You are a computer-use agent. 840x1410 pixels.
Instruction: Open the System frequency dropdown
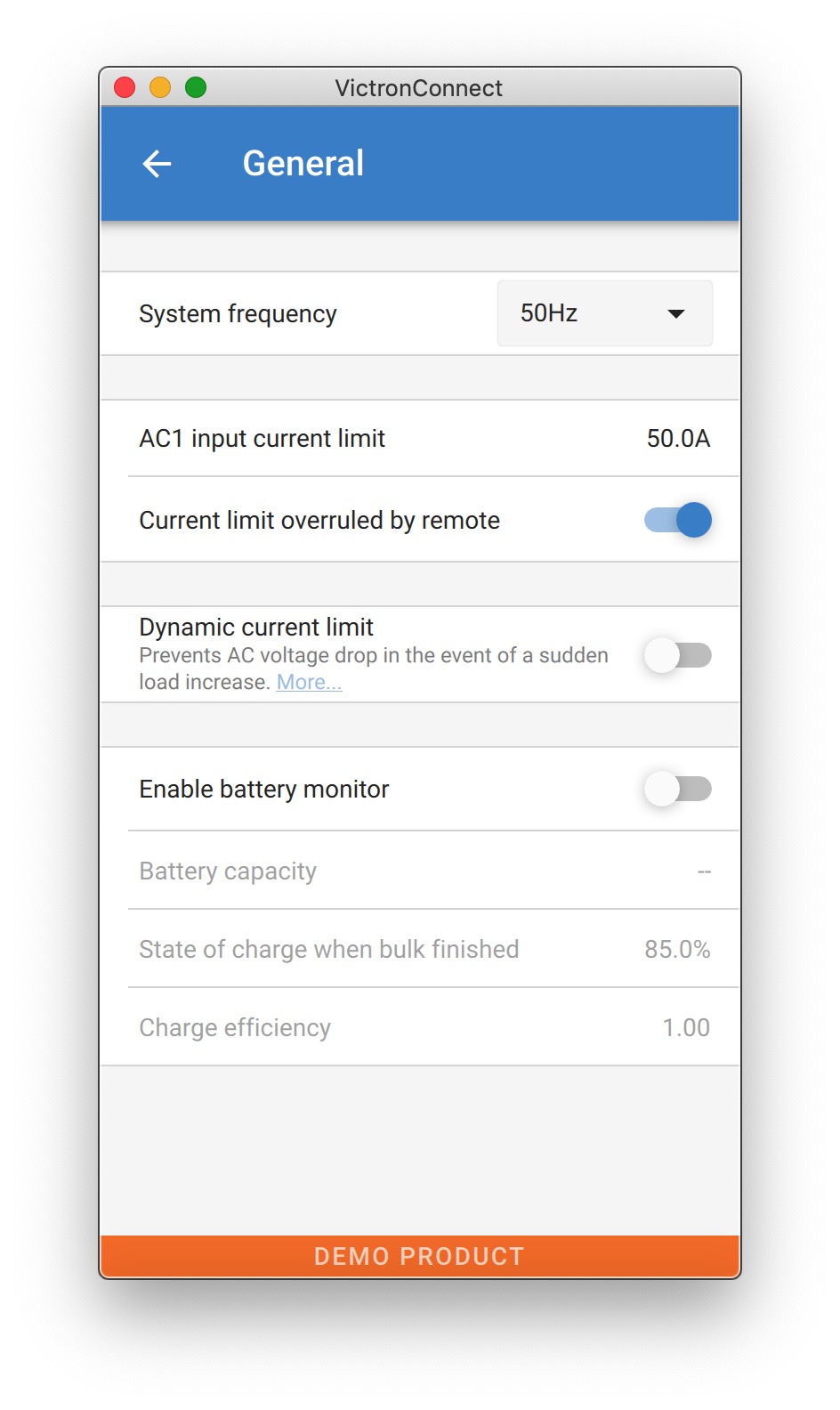(x=604, y=313)
